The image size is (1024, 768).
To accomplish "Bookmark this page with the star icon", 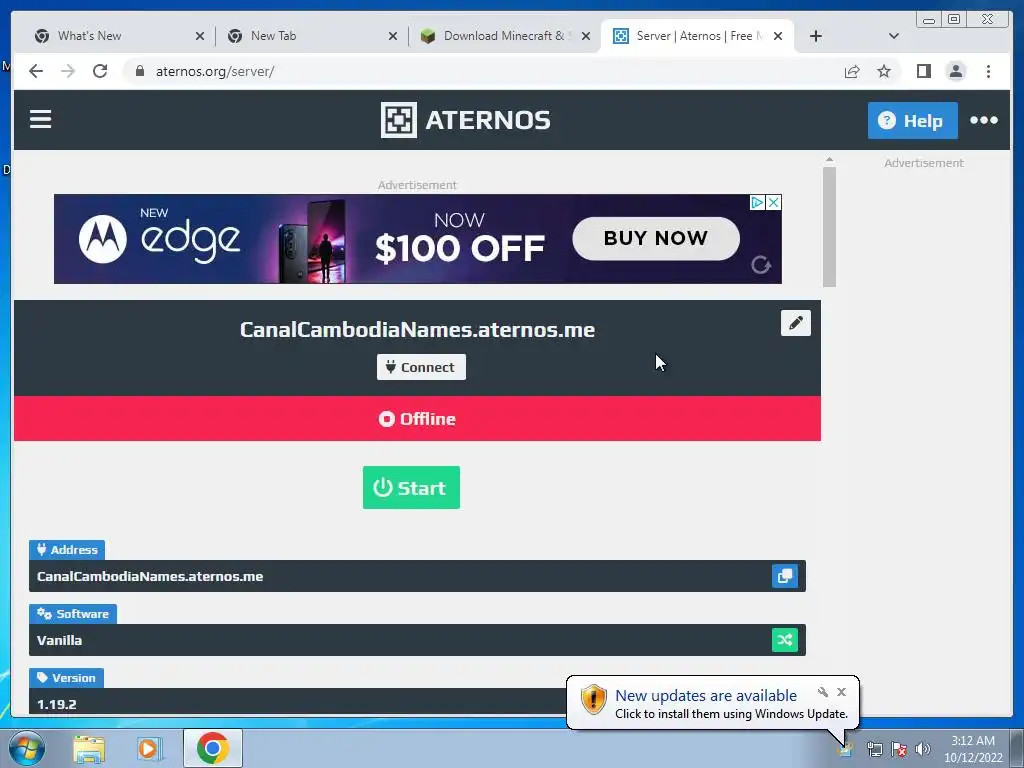I will point(884,71).
